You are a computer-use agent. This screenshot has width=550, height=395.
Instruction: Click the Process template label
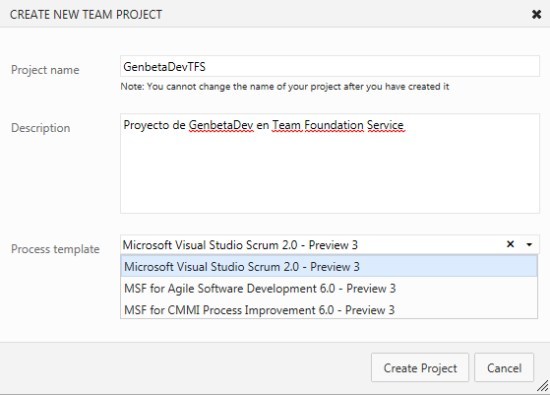click(x=55, y=249)
